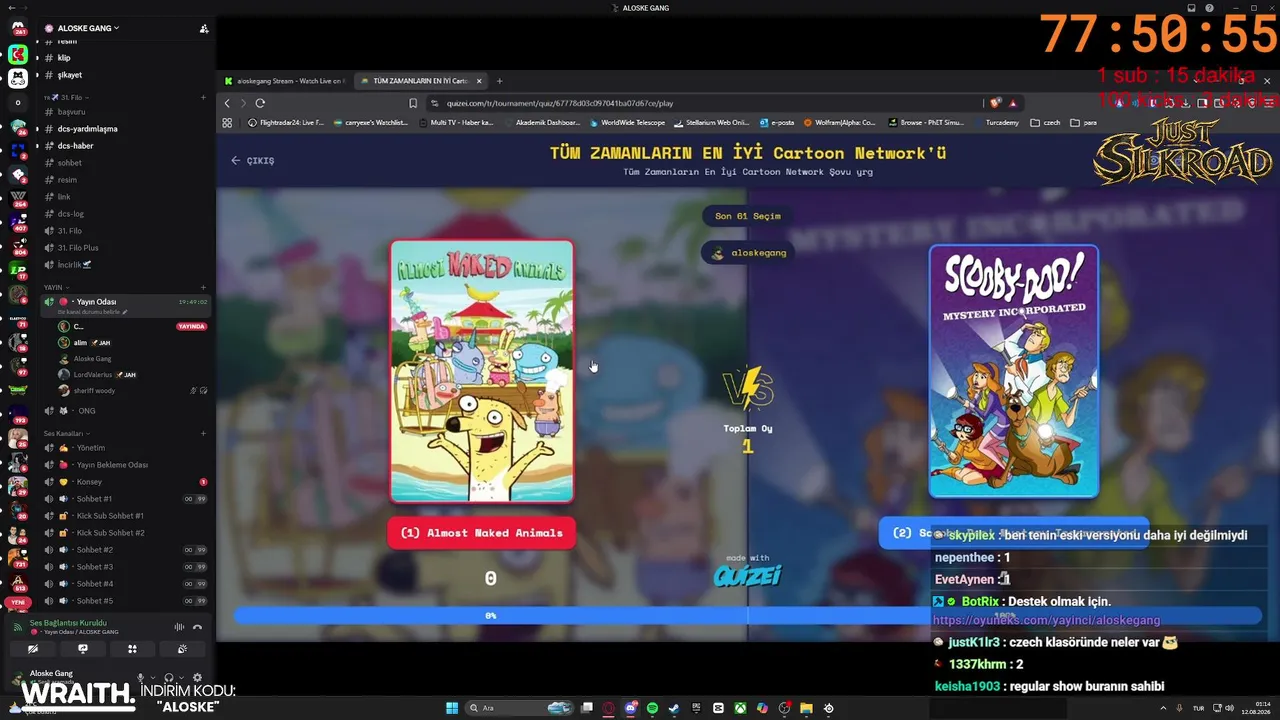Open Flightradar24 bookmark
Screen dimensions: 1280x720
pos(285,123)
